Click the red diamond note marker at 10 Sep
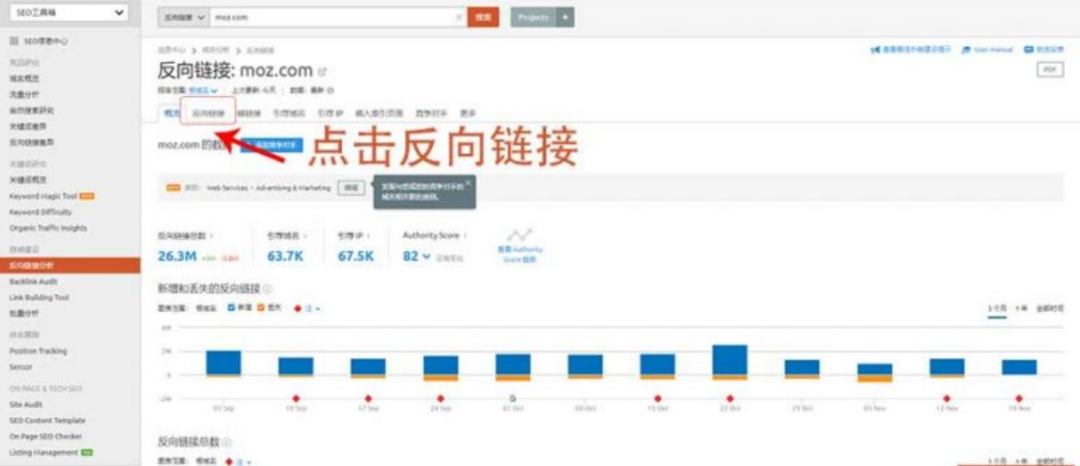The height and width of the screenshot is (466, 1080). [x=295, y=399]
